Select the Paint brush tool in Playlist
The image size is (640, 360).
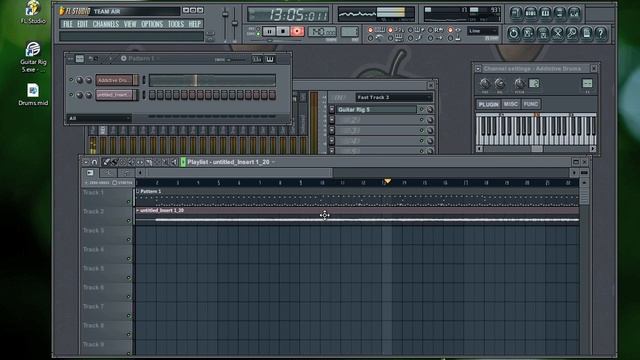(115, 162)
